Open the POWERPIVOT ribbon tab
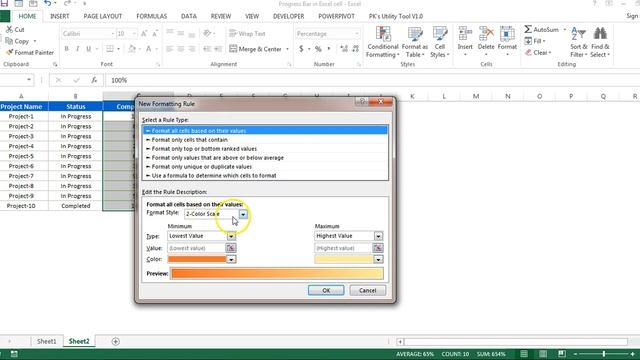Screen dimensions: 640x360 click(x=336, y=16)
